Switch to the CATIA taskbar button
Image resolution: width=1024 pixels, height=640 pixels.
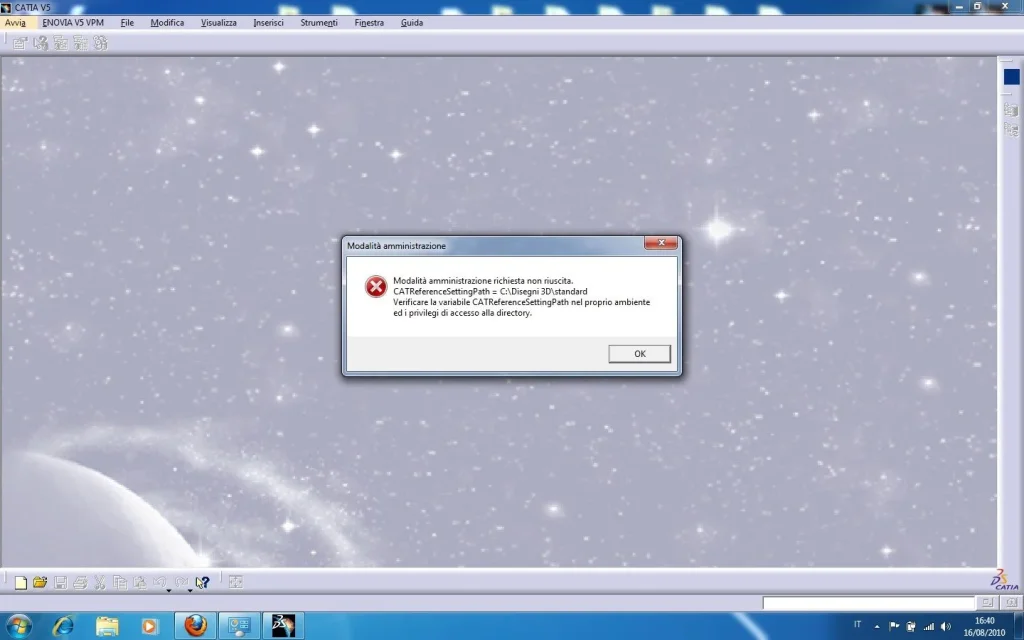(x=283, y=626)
